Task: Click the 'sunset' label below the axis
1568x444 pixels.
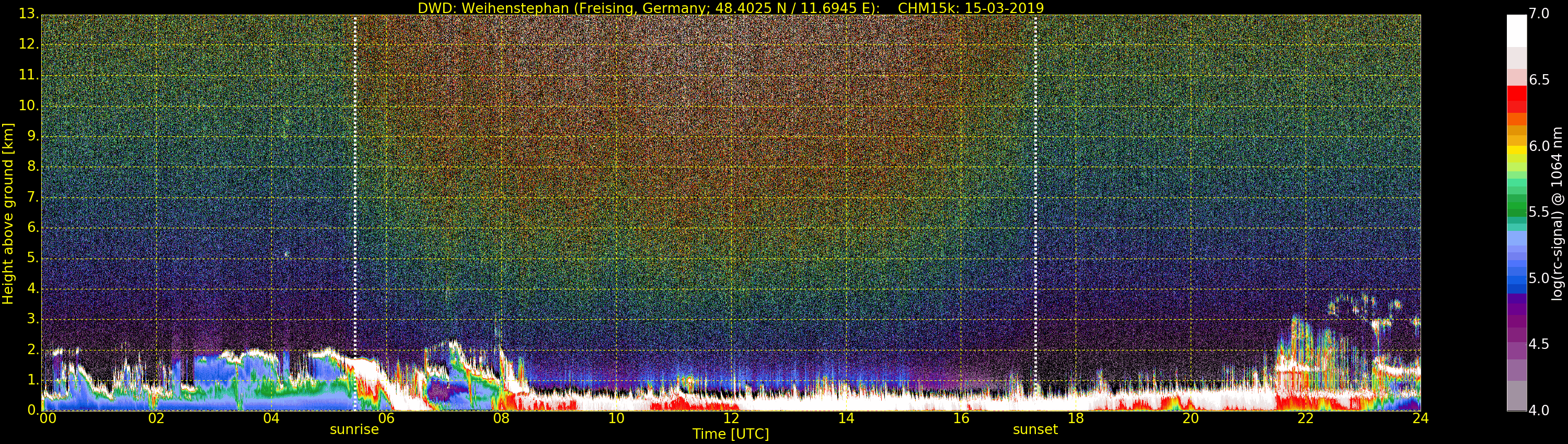Action: 1035,429
